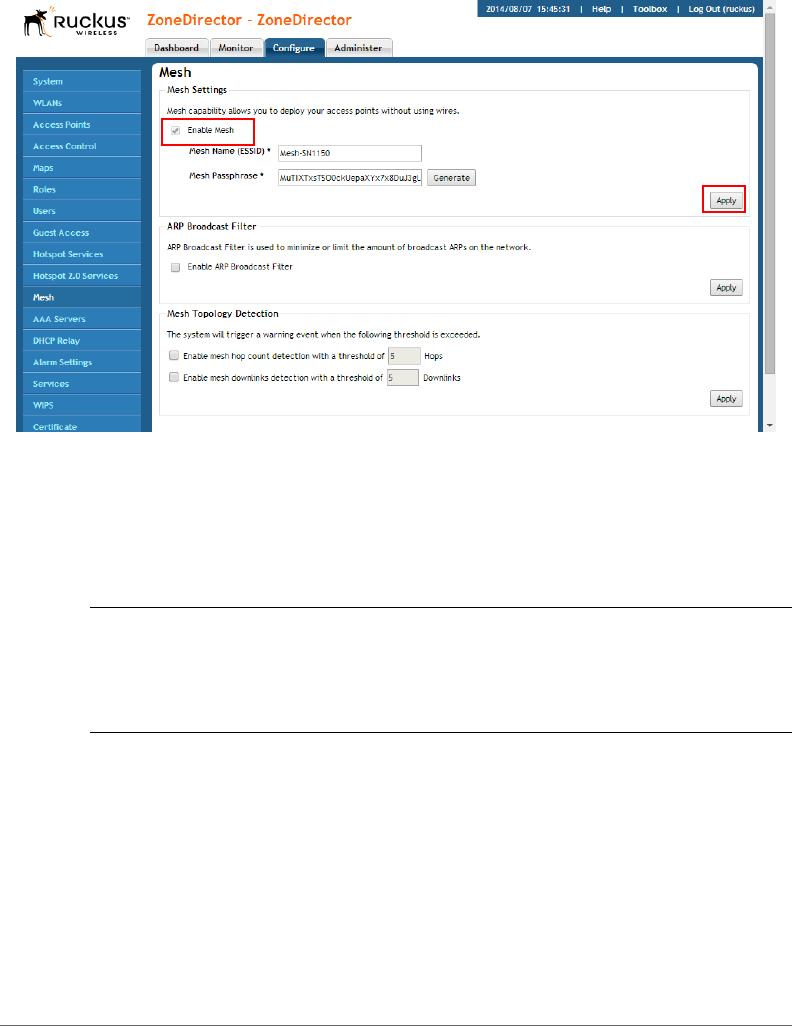The width and height of the screenshot is (792, 1026).
Task: Click Log Out (ruckus)
Action: (721, 9)
